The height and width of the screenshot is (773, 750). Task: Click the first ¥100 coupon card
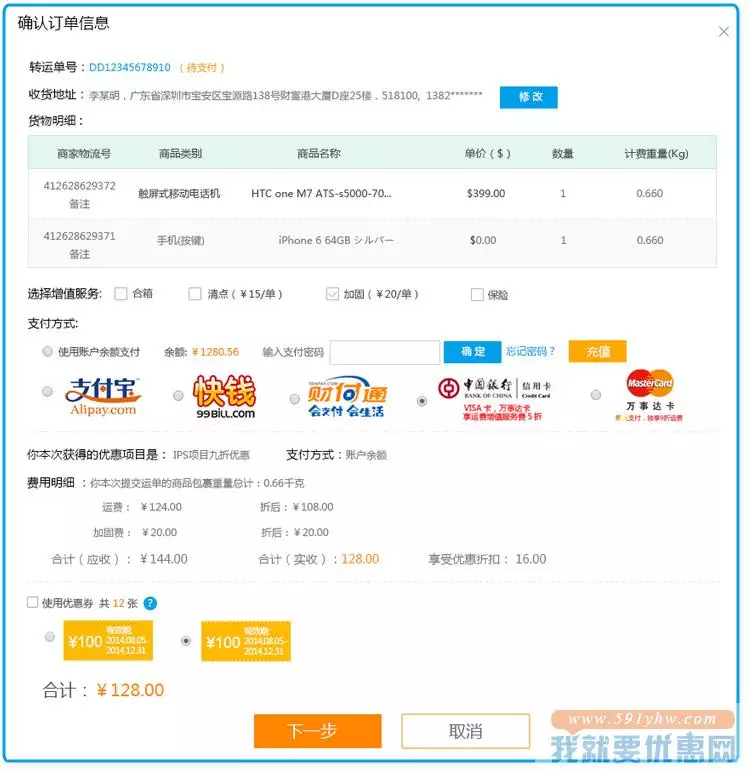pos(108,640)
